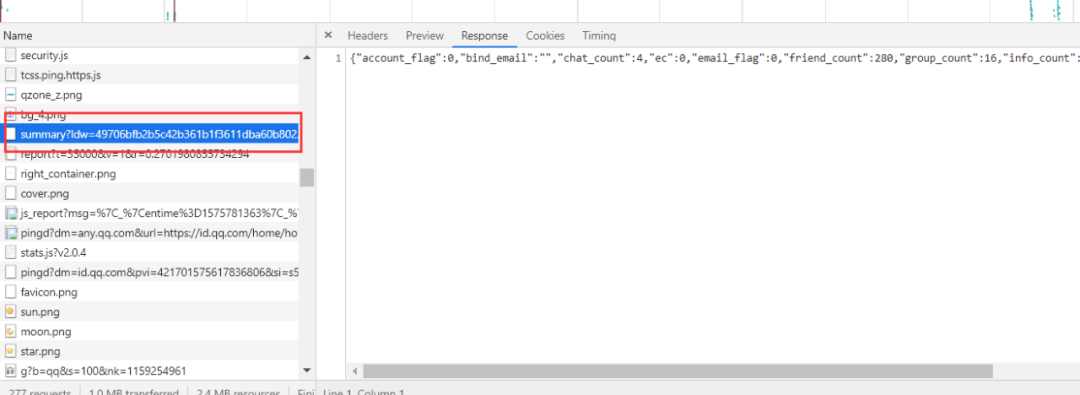
Task: Click the Name column header
Action: pos(17,36)
